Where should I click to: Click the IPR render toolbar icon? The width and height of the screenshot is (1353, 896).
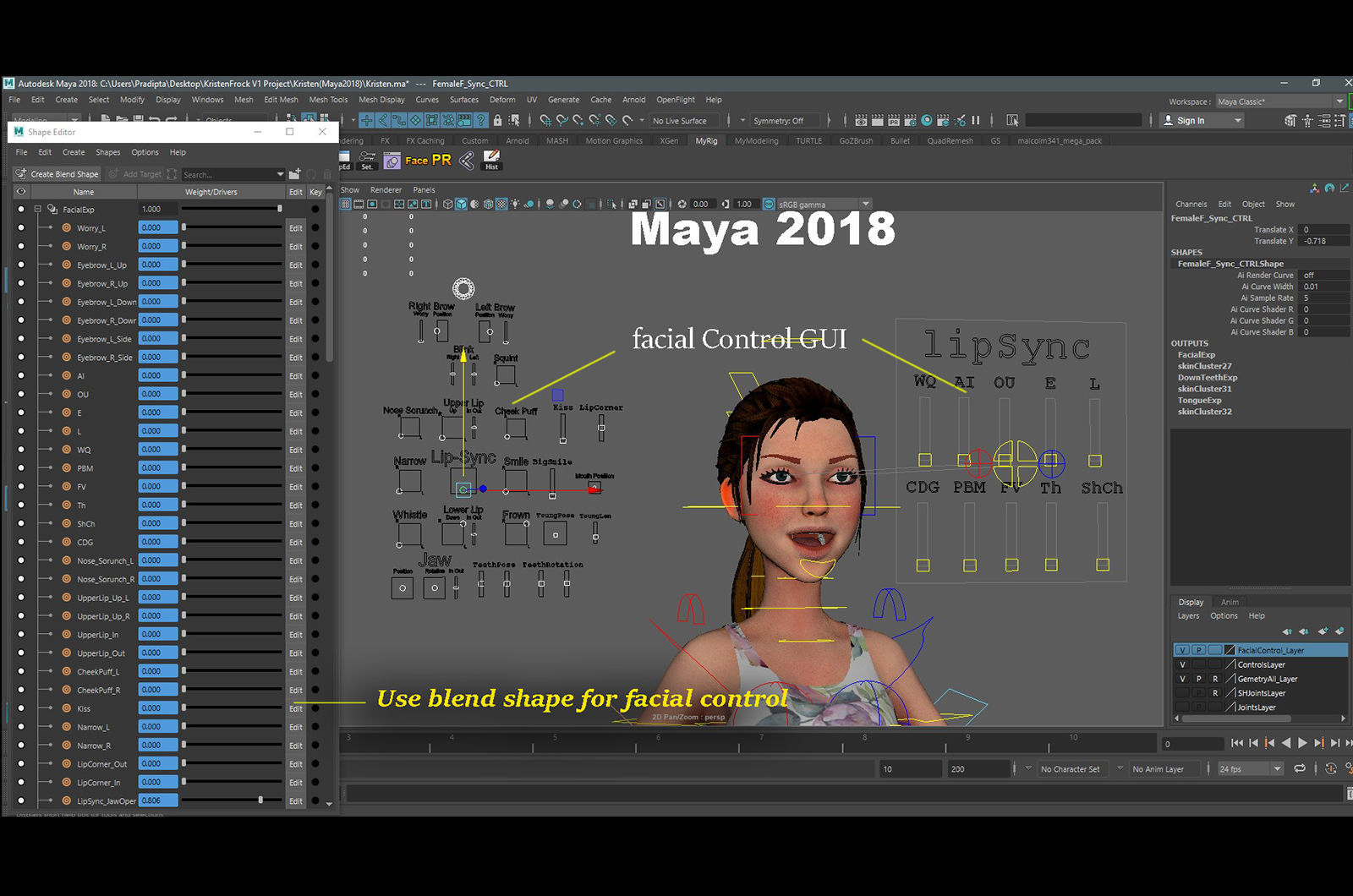point(894,121)
